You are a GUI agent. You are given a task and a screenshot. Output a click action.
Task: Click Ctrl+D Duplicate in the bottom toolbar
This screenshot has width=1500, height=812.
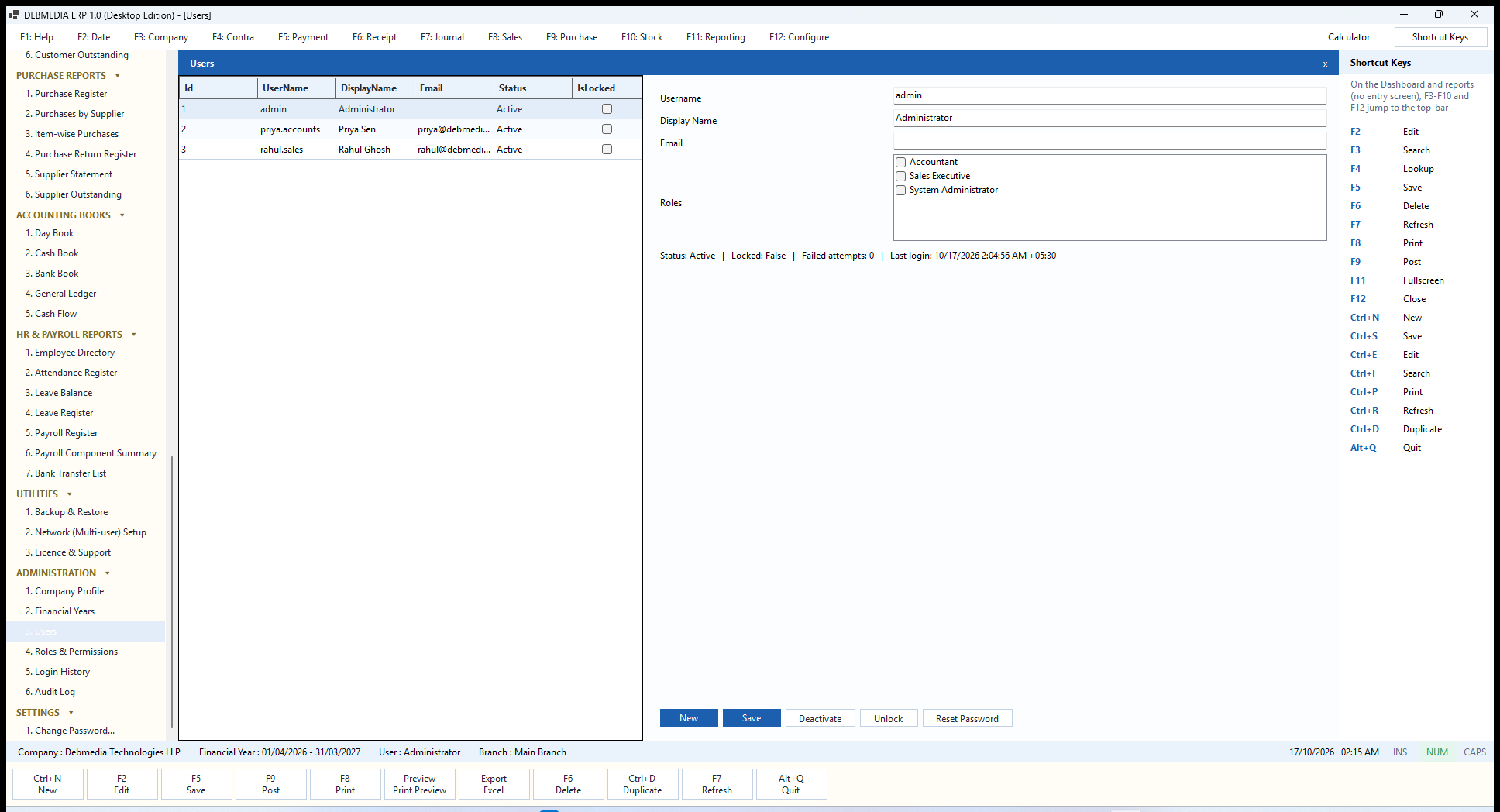pos(642,784)
